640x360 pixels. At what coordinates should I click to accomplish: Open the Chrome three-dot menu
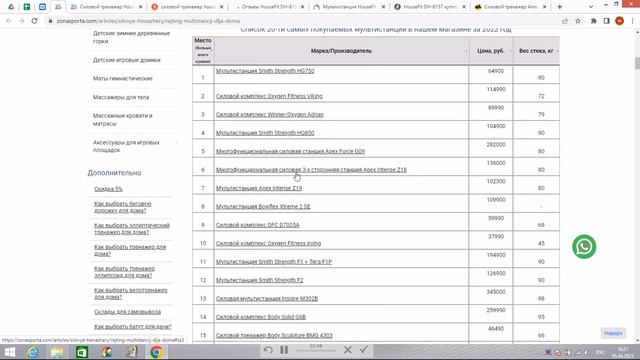pos(632,21)
